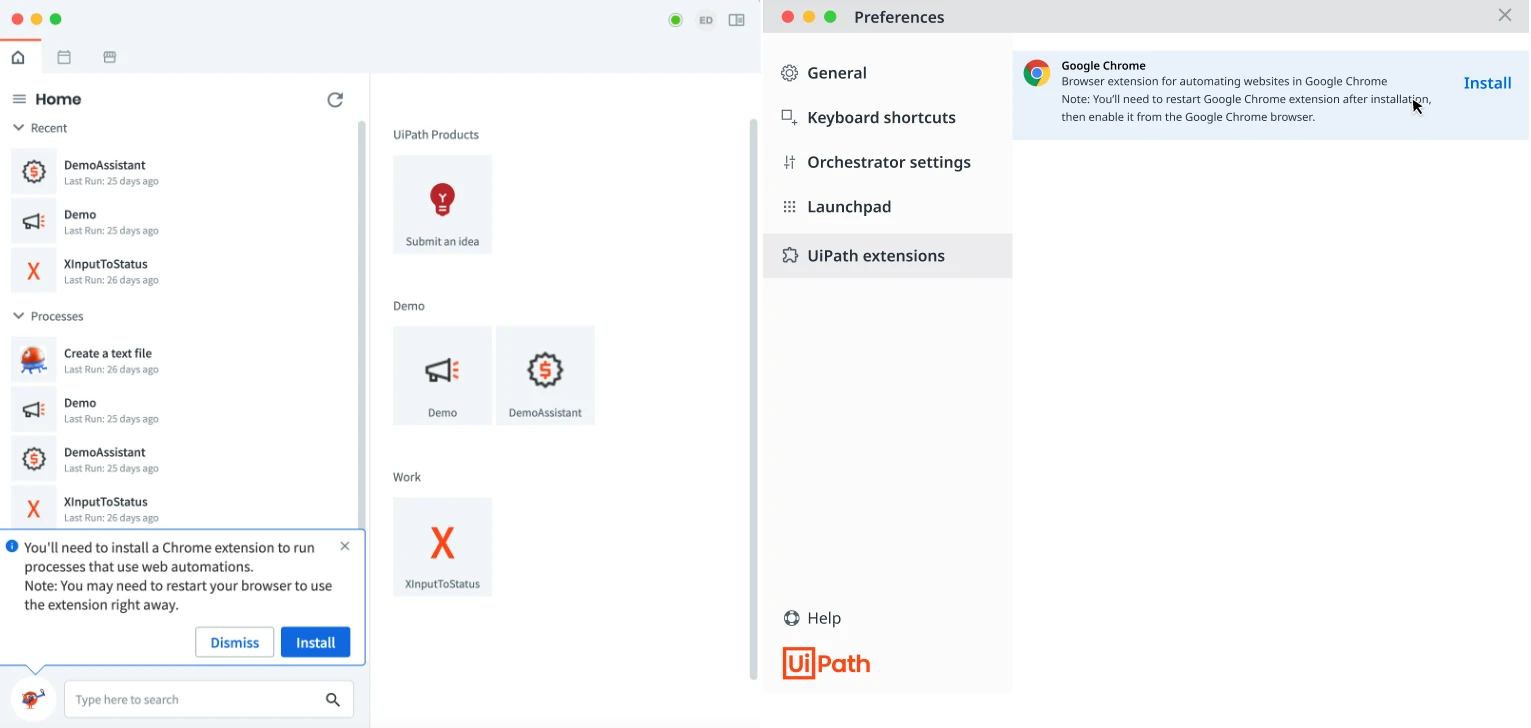The image size is (1531, 728).
Task: Refresh the process list
Action: 335,99
